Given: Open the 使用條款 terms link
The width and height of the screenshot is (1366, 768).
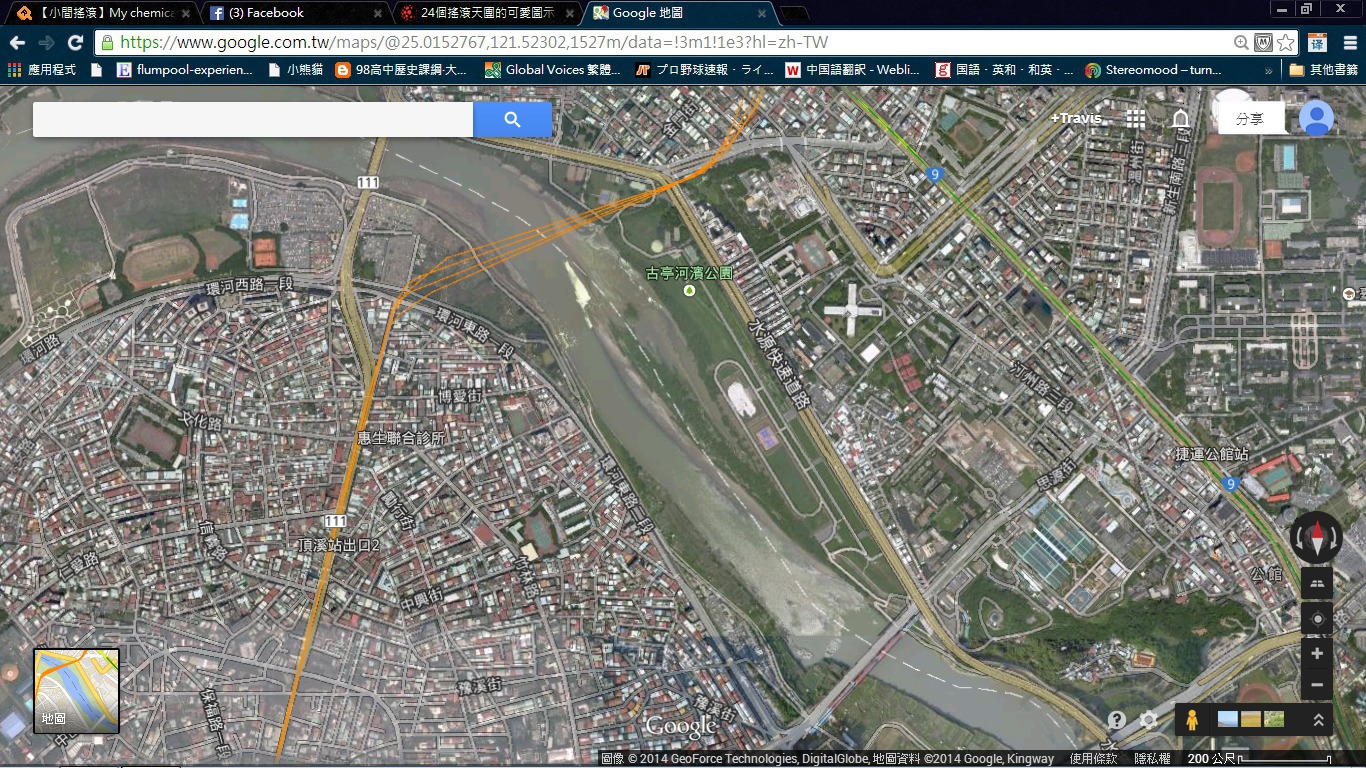Looking at the screenshot, I should click(1093, 759).
